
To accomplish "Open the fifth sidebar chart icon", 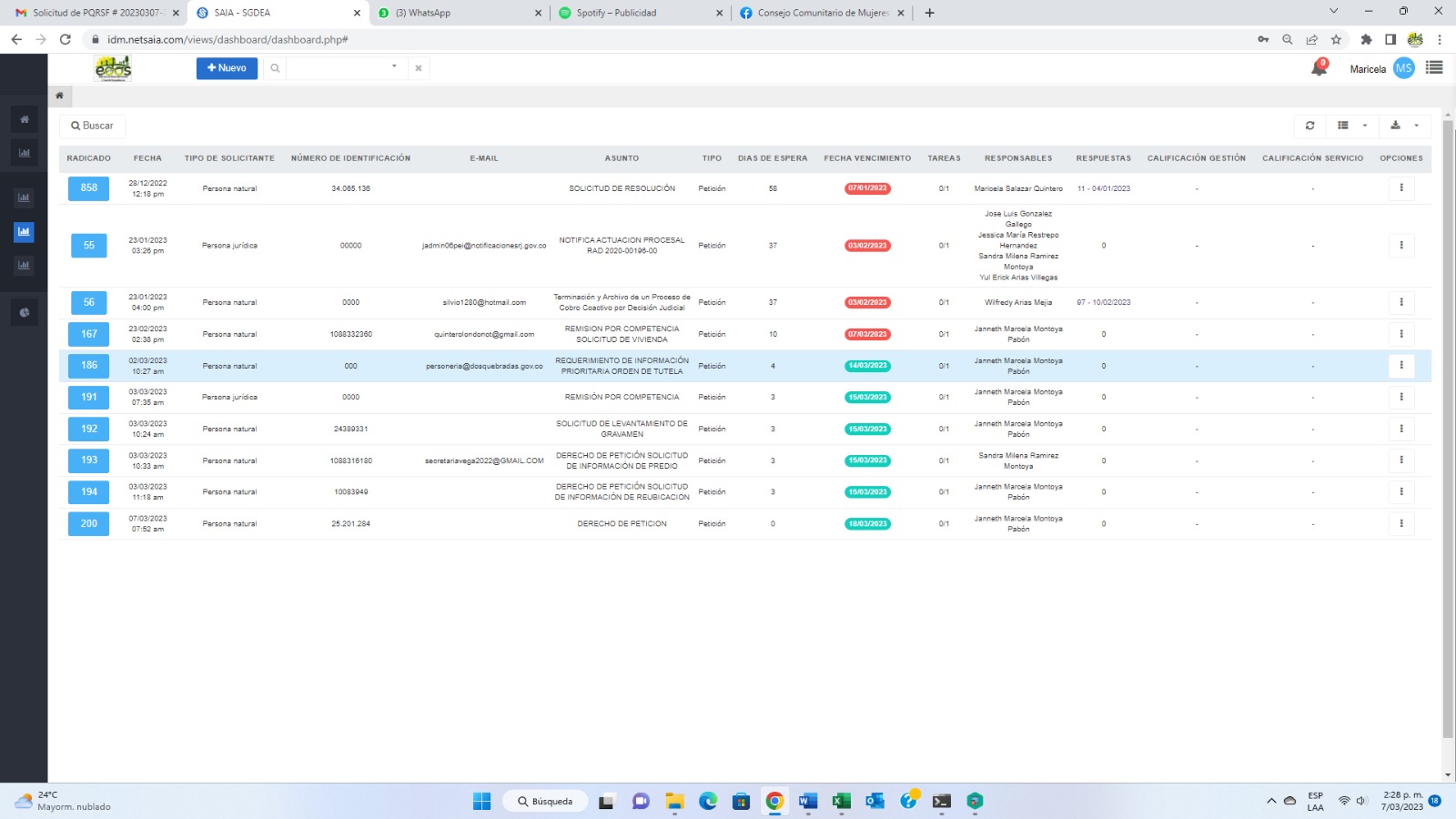I will [x=24, y=265].
